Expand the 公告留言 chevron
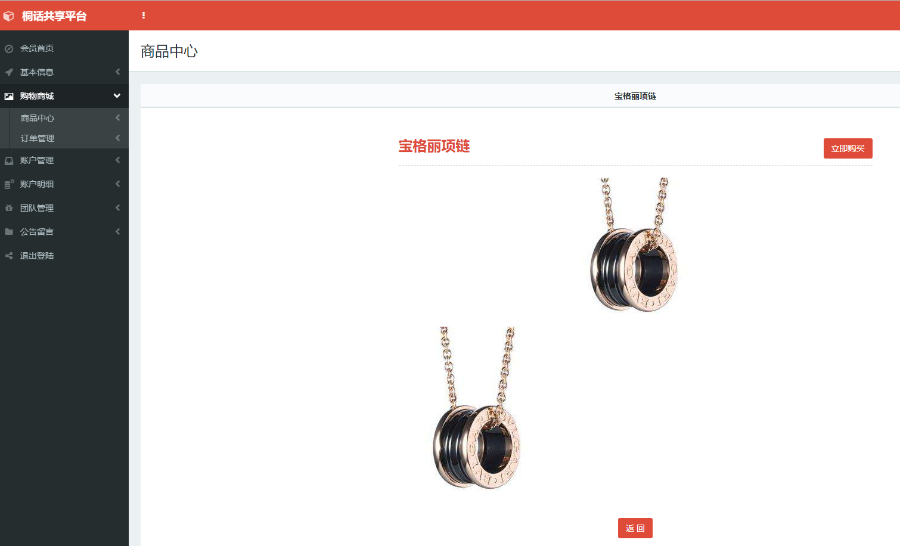 118,231
